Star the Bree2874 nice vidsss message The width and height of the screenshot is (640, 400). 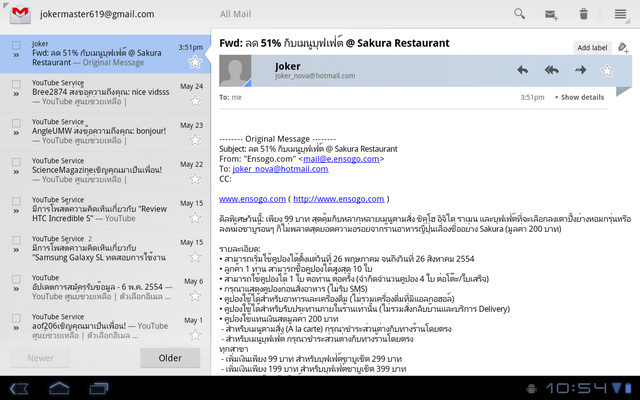coord(195,101)
